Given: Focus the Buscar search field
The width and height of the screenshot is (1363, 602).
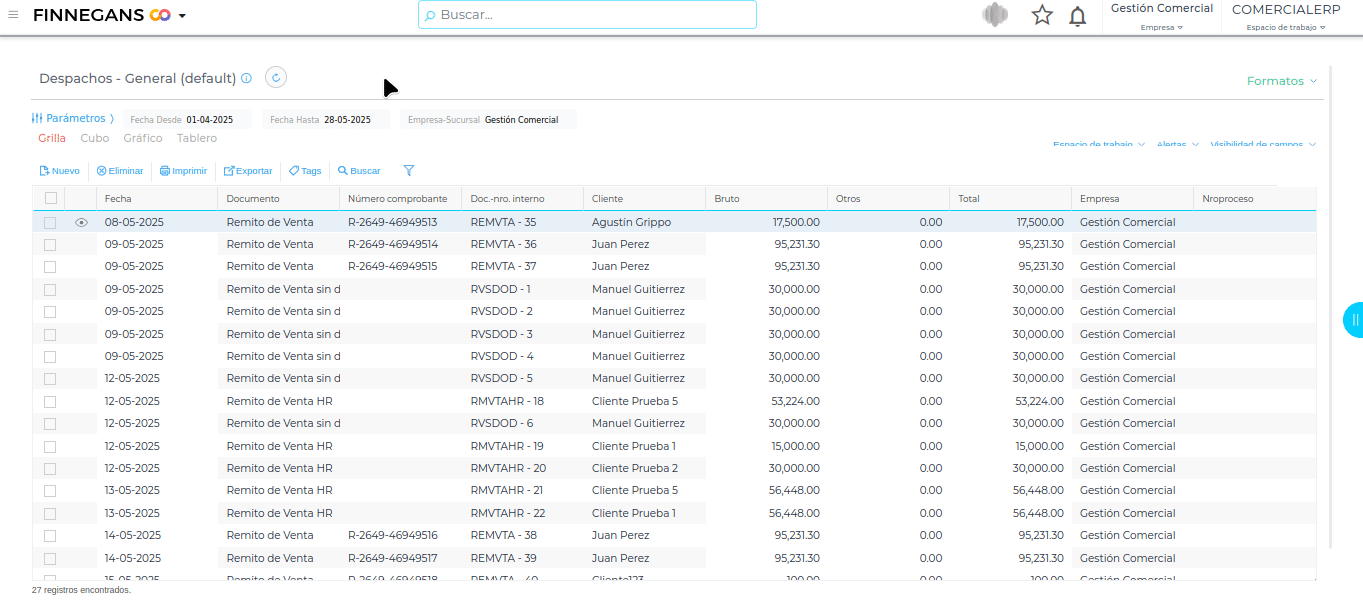Looking at the screenshot, I should pyautogui.click(x=587, y=15).
